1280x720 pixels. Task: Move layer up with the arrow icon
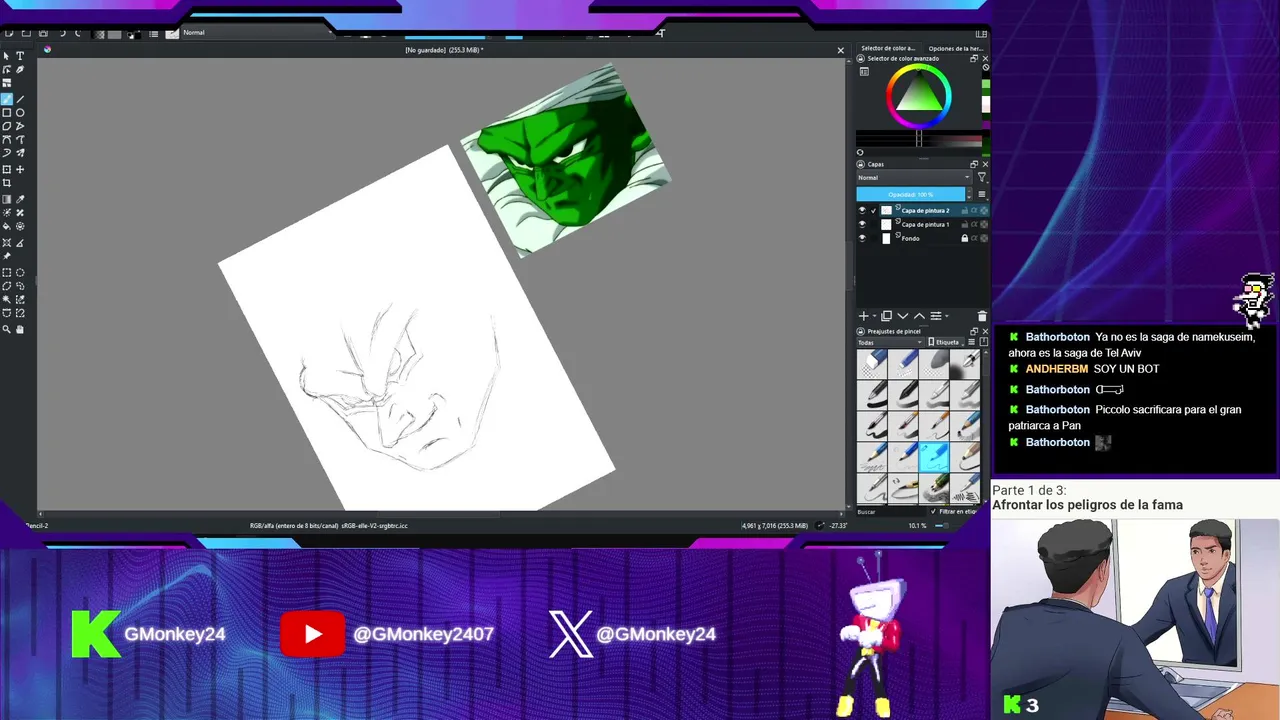(919, 316)
